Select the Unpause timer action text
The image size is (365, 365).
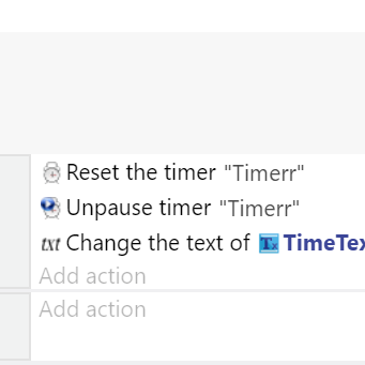(139, 208)
